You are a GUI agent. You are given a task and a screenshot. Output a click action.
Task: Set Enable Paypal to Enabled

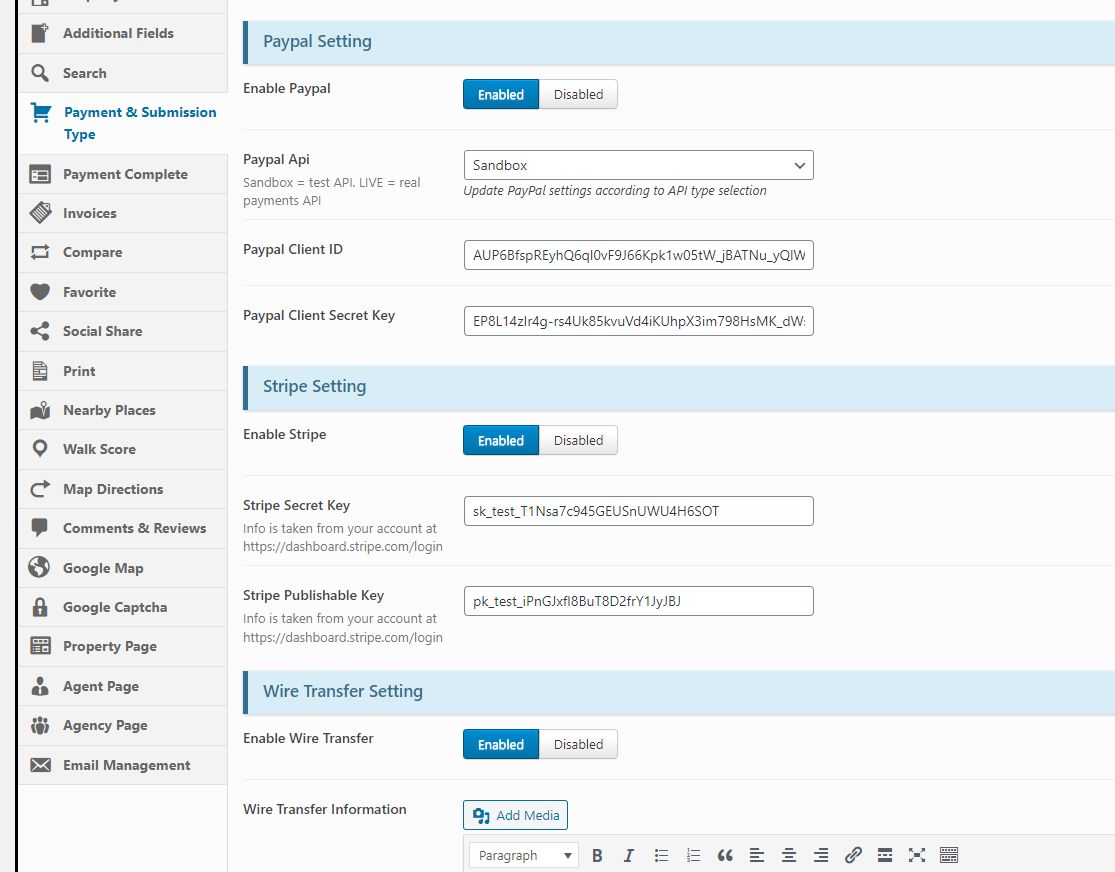coord(501,94)
